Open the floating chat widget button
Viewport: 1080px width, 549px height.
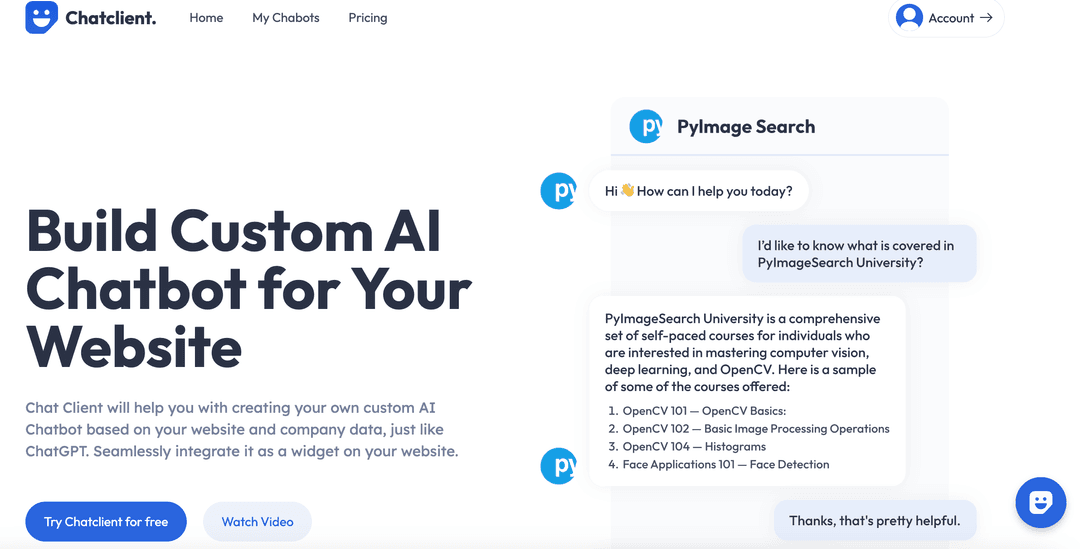[1040, 502]
